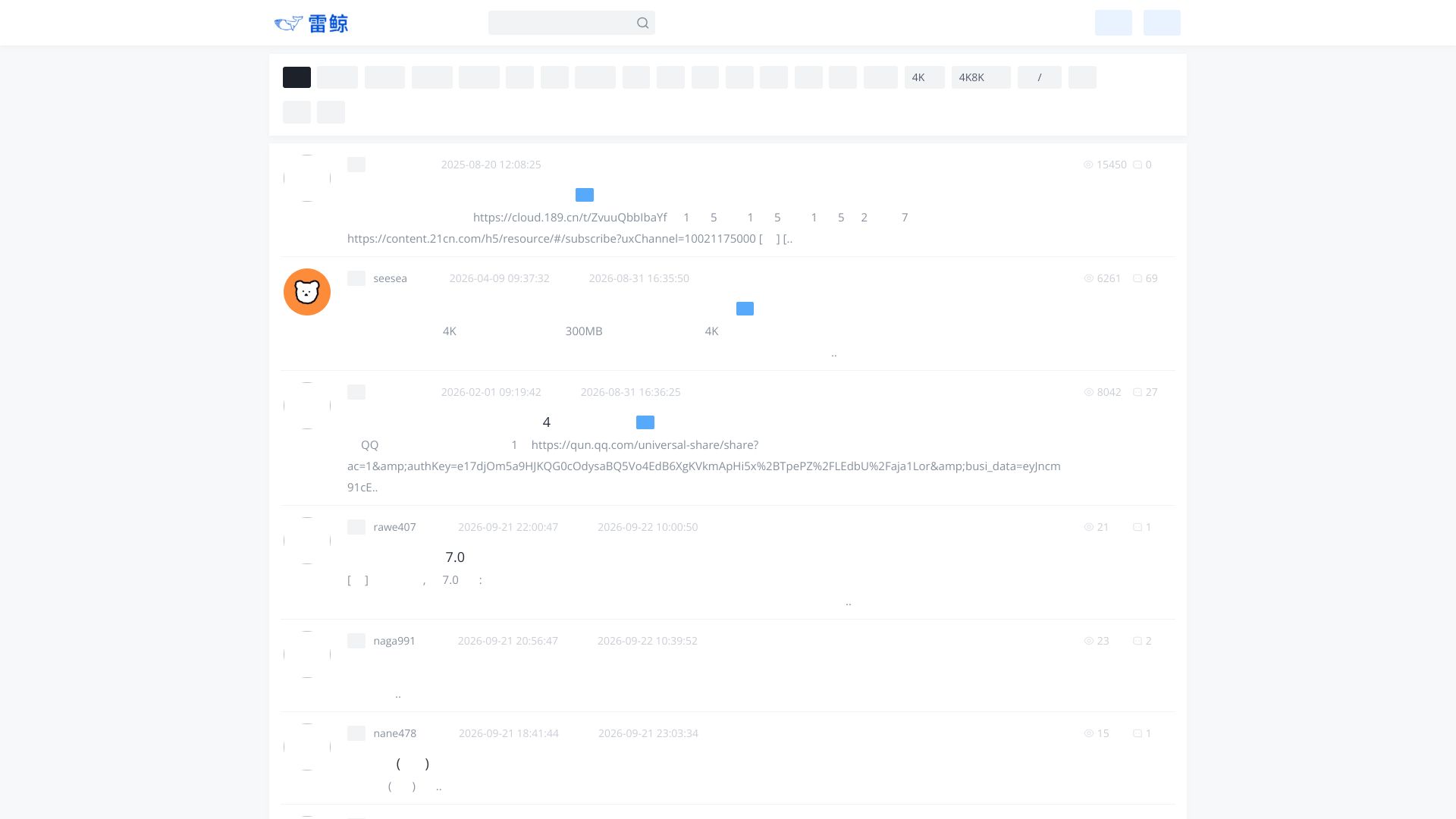1456x819 pixels.
Task: Click the comment icon showing 27 replies
Action: pyautogui.click(x=1137, y=392)
